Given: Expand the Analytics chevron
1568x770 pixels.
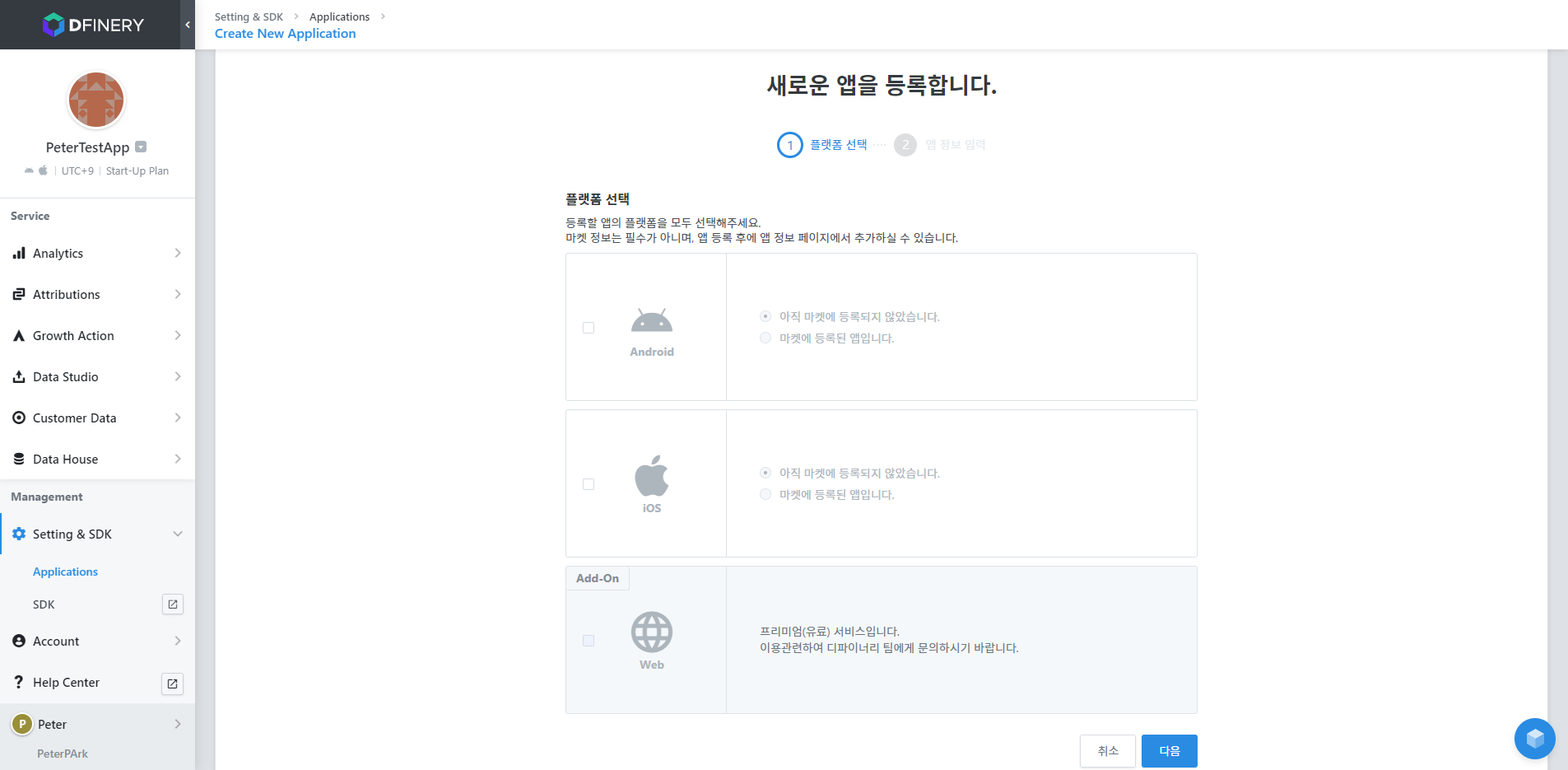Looking at the screenshot, I should click(178, 253).
